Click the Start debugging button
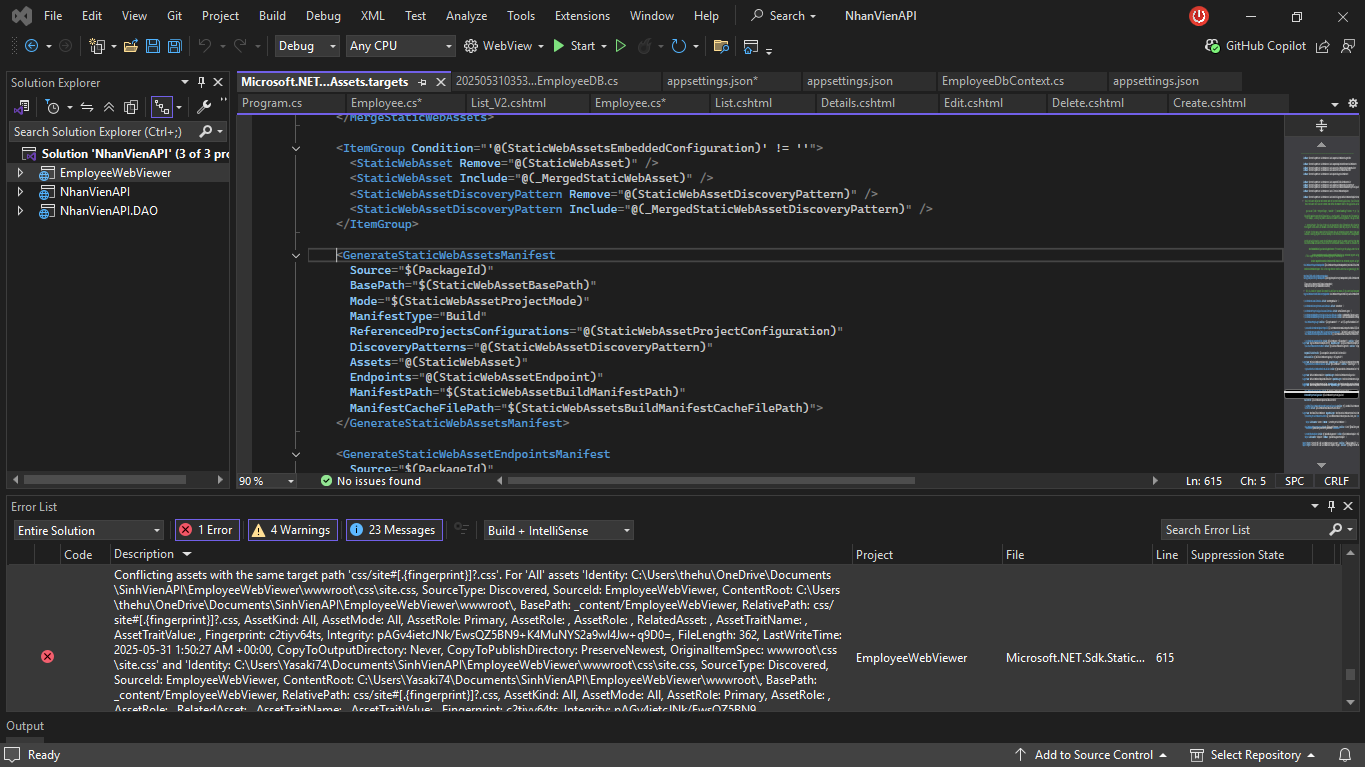This screenshot has height=767, width=1365. tap(574, 46)
